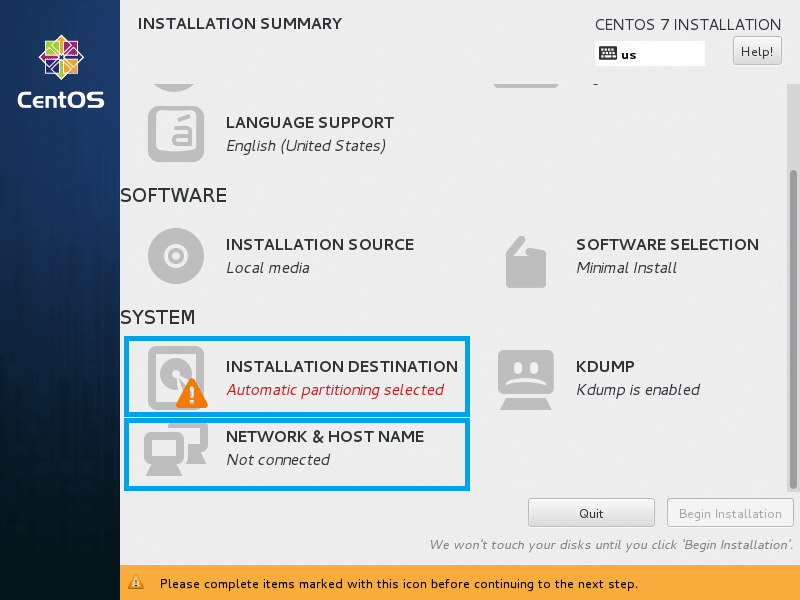This screenshot has height=600, width=800.
Task: Open LANGUAGE SUPPORT settings label
Action: click(310, 122)
